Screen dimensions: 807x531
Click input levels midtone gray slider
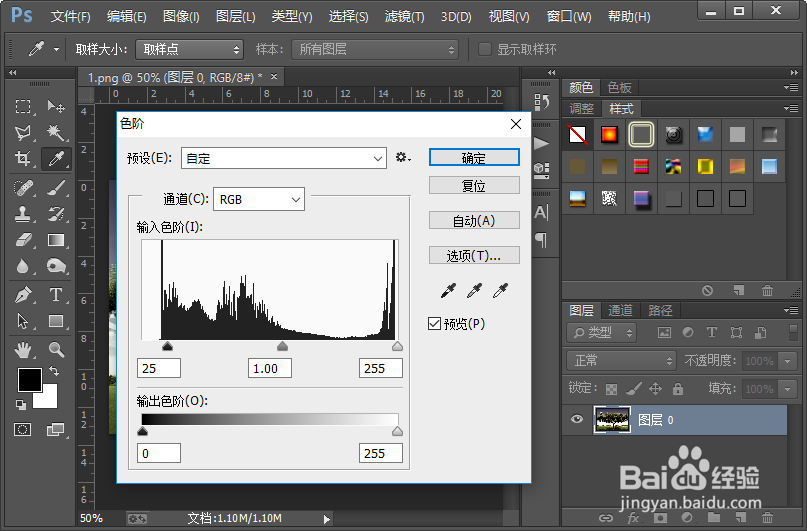[283, 346]
